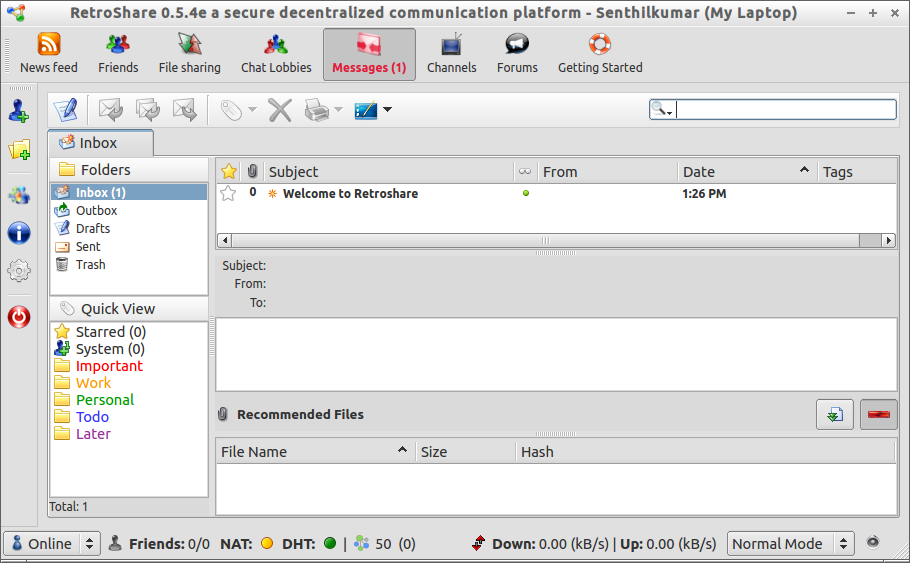Viewport: 910px width, 563px height.
Task: Click the sound status icon in status bar
Action: 873,542
